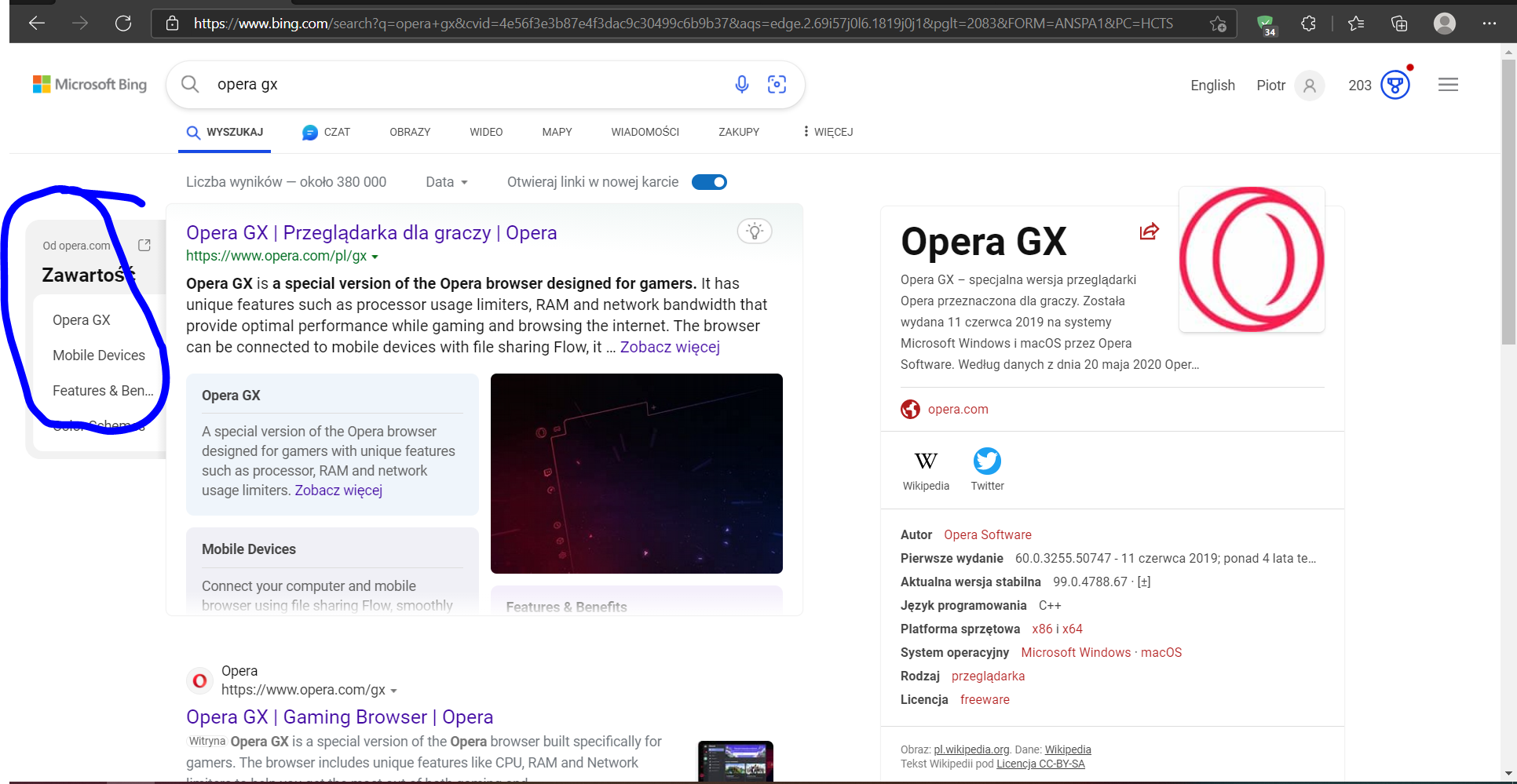Share the Opera GX info panel
Image resolution: width=1517 pixels, height=784 pixels.
coord(1149,232)
